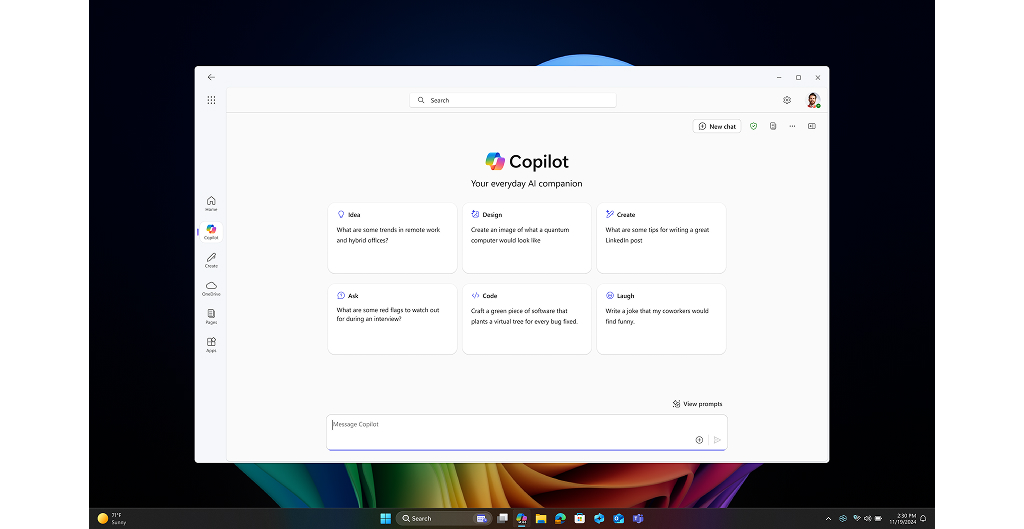
Task: Open the user profile avatar
Action: (x=813, y=100)
